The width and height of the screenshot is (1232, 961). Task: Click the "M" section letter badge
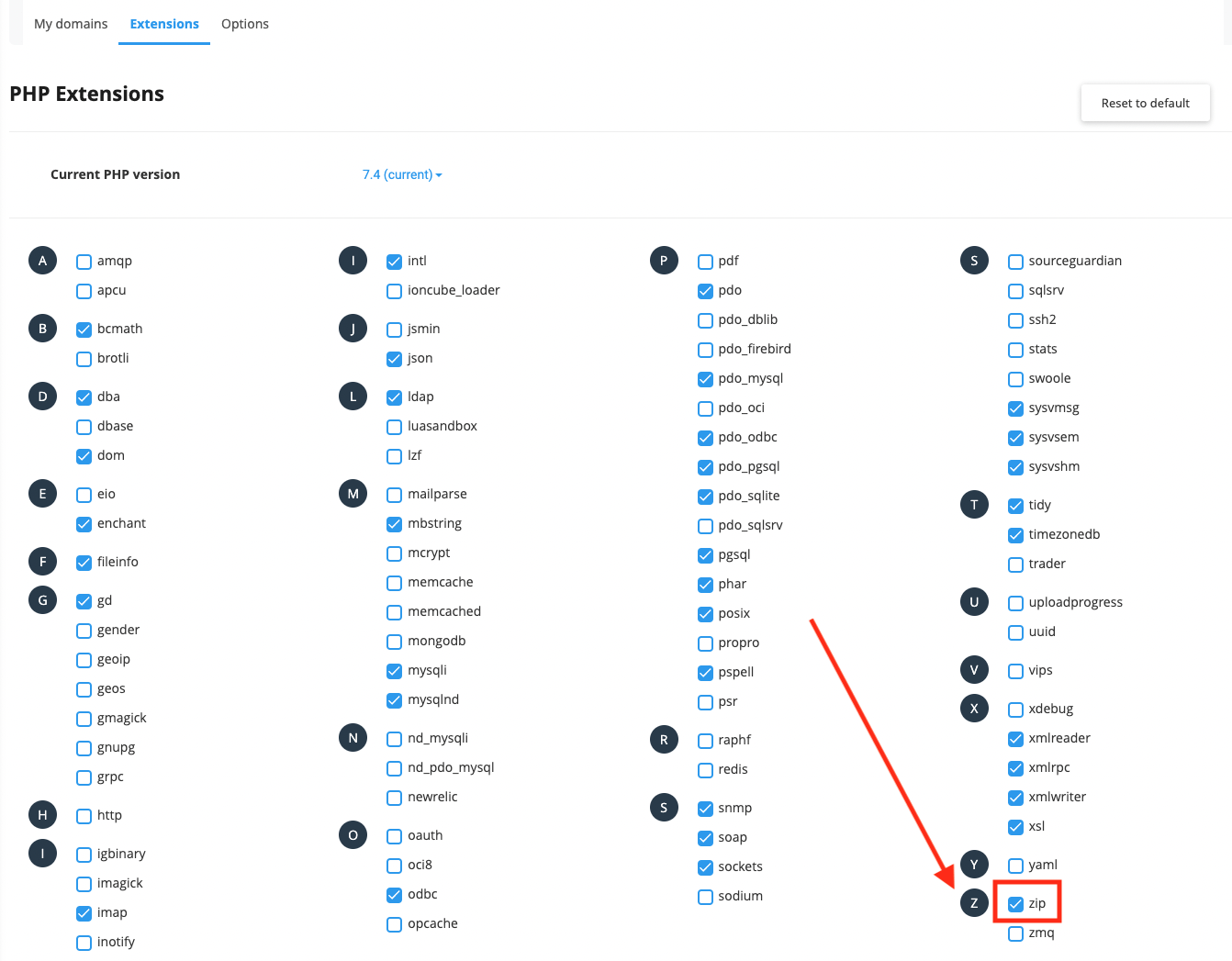(x=353, y=493)
